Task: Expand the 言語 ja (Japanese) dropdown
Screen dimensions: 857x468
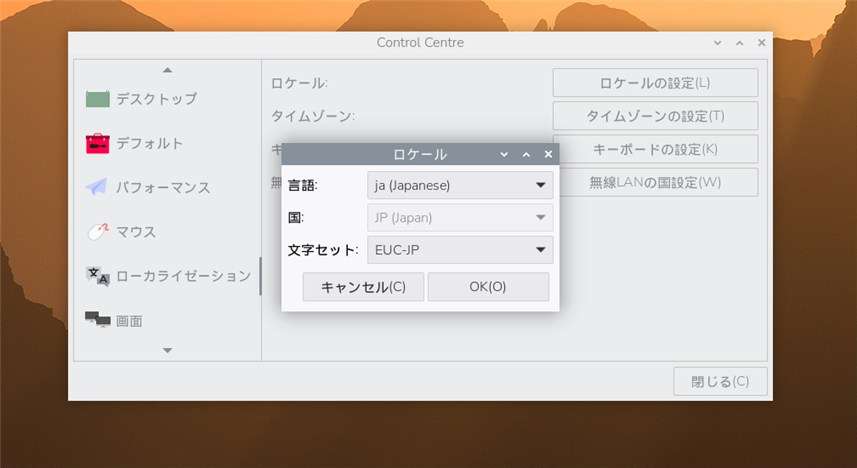Action: pyautogui.click(x=460, y=185)
